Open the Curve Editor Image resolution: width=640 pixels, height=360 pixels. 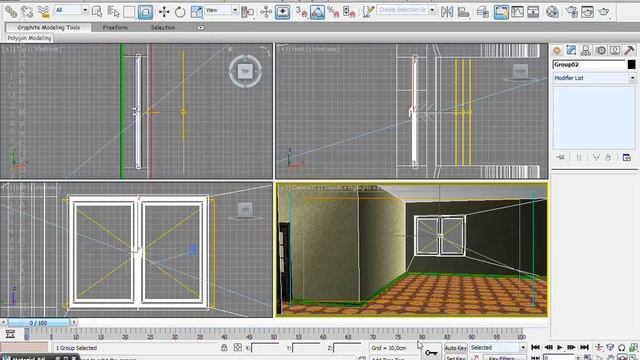[x=517, y=11]
